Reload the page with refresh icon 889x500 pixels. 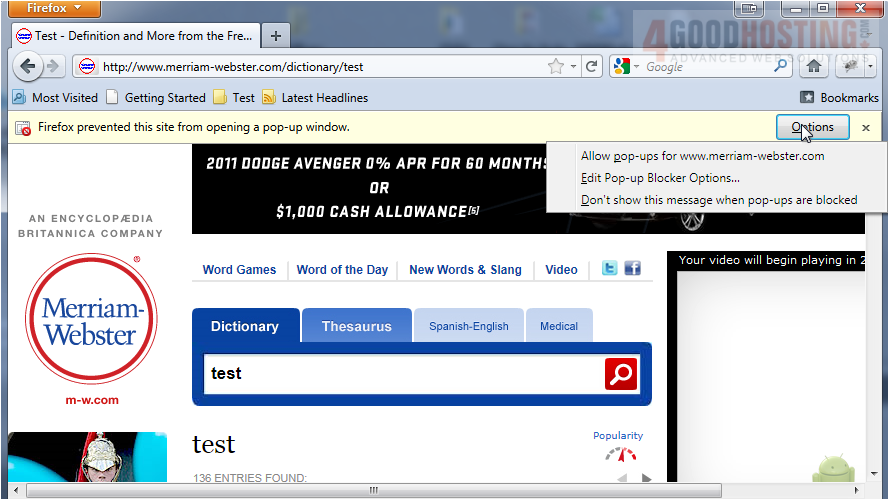pos(592,67)
